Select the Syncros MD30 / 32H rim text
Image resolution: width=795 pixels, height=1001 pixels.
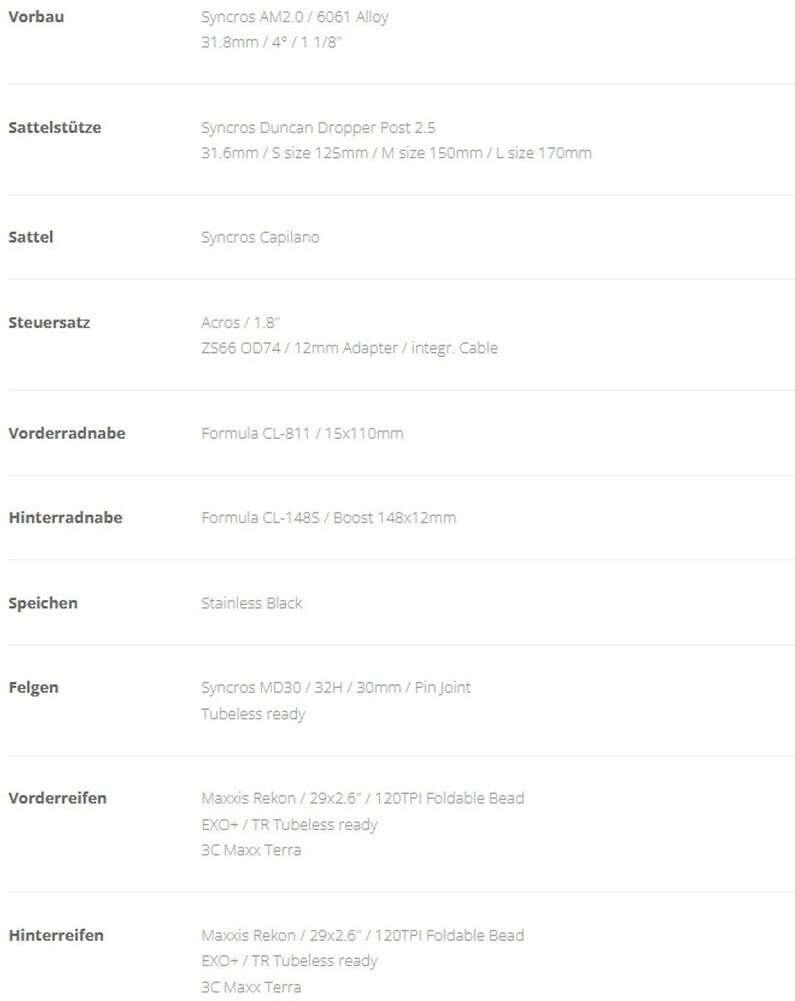335,688
